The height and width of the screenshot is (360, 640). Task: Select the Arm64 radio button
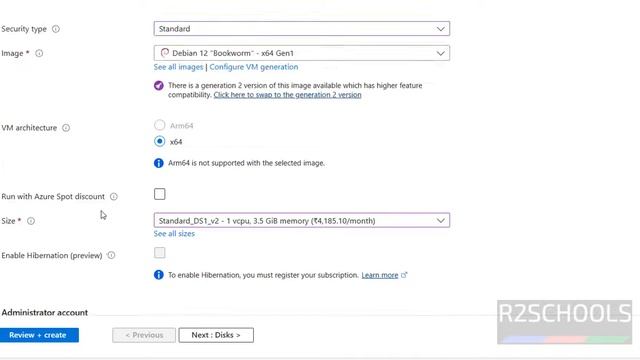160,125
